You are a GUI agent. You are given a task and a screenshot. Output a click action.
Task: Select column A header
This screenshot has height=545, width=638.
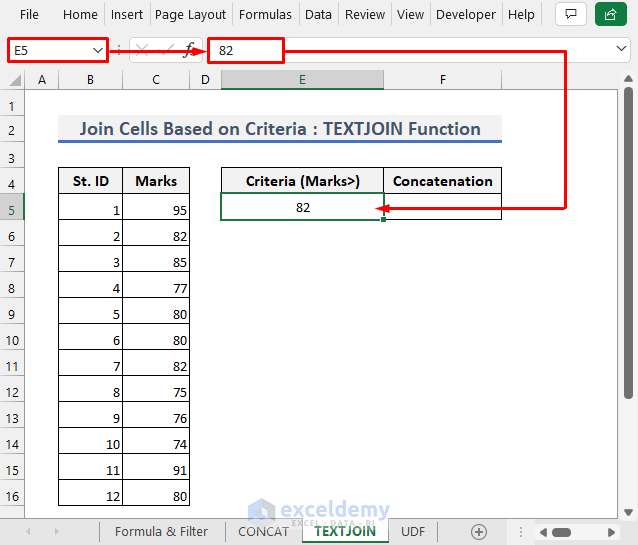coord(42,80)
